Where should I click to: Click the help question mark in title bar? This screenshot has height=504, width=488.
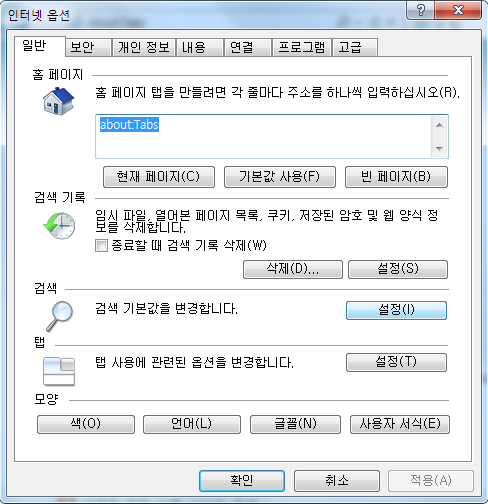click(x=421, y=10)
